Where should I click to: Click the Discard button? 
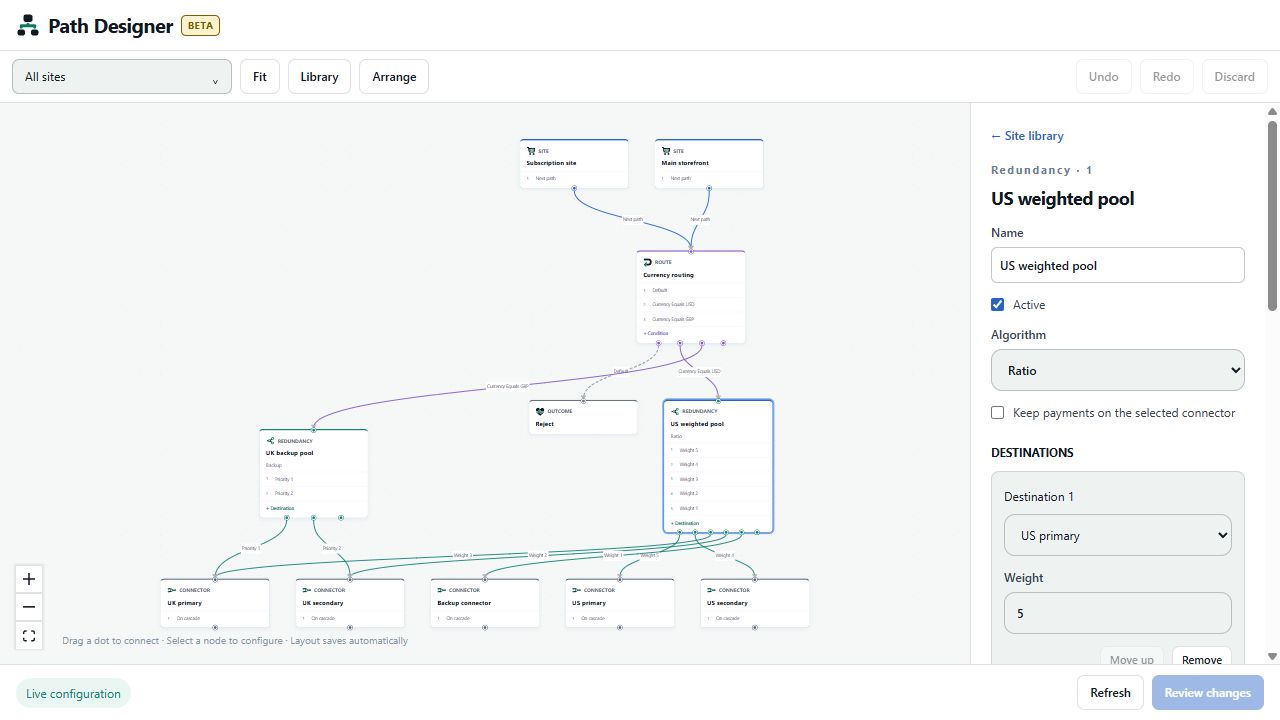pos(1235,77)
